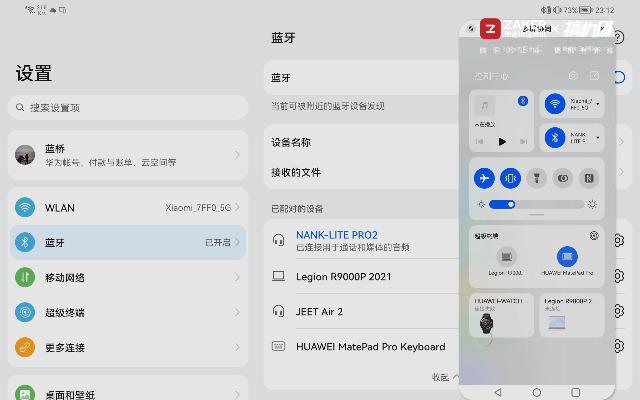640x400 pixels.
Task: Open settings gear for Legion R9000P 2021
Action: 618,276
